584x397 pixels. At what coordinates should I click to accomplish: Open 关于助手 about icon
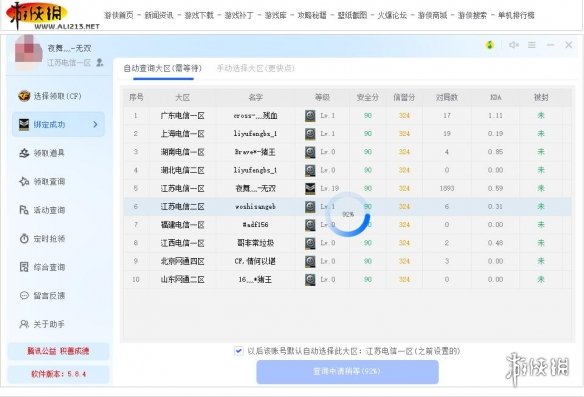pos(24,324)
